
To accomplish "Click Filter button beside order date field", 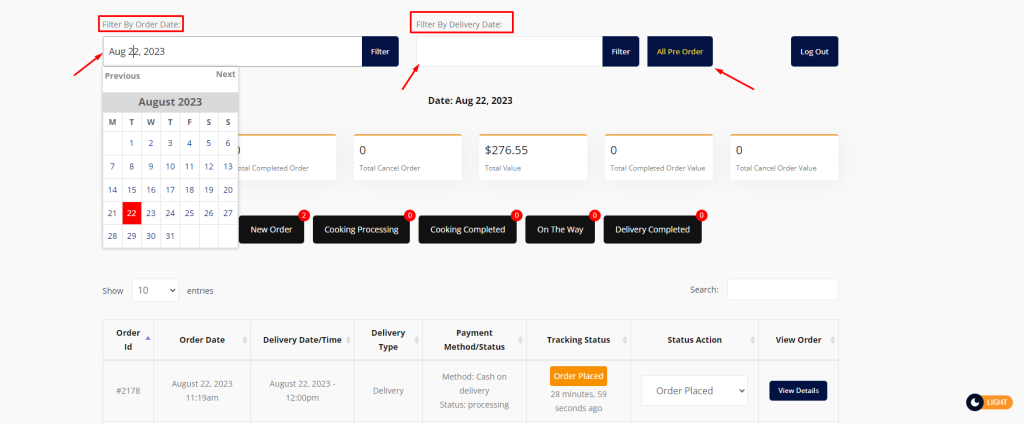I will [380, 51].
